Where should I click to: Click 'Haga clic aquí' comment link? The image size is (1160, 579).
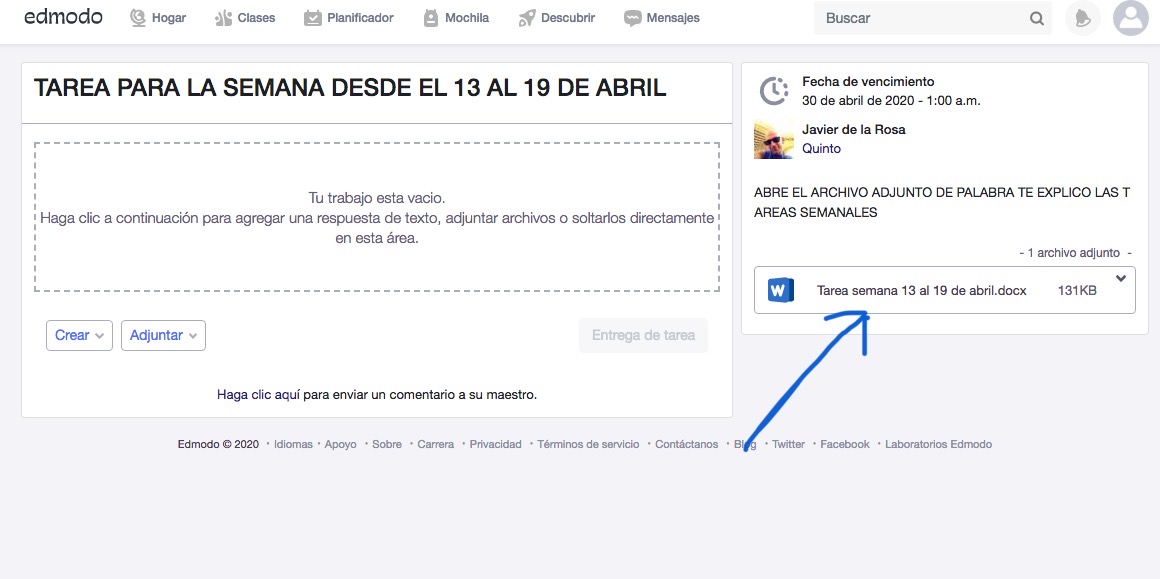point(258,395)
